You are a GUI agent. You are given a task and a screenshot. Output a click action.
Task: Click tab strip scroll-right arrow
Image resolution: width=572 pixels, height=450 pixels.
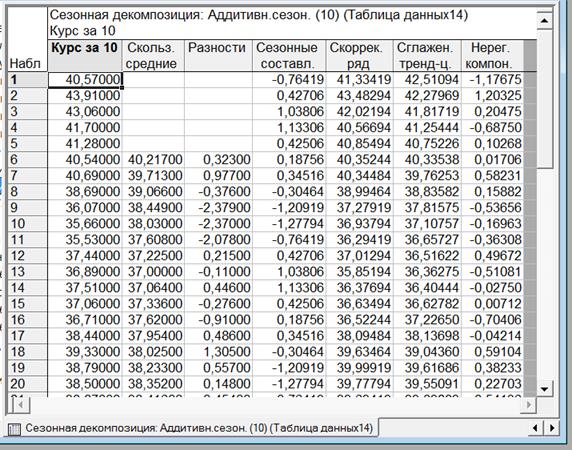(551, 427)
